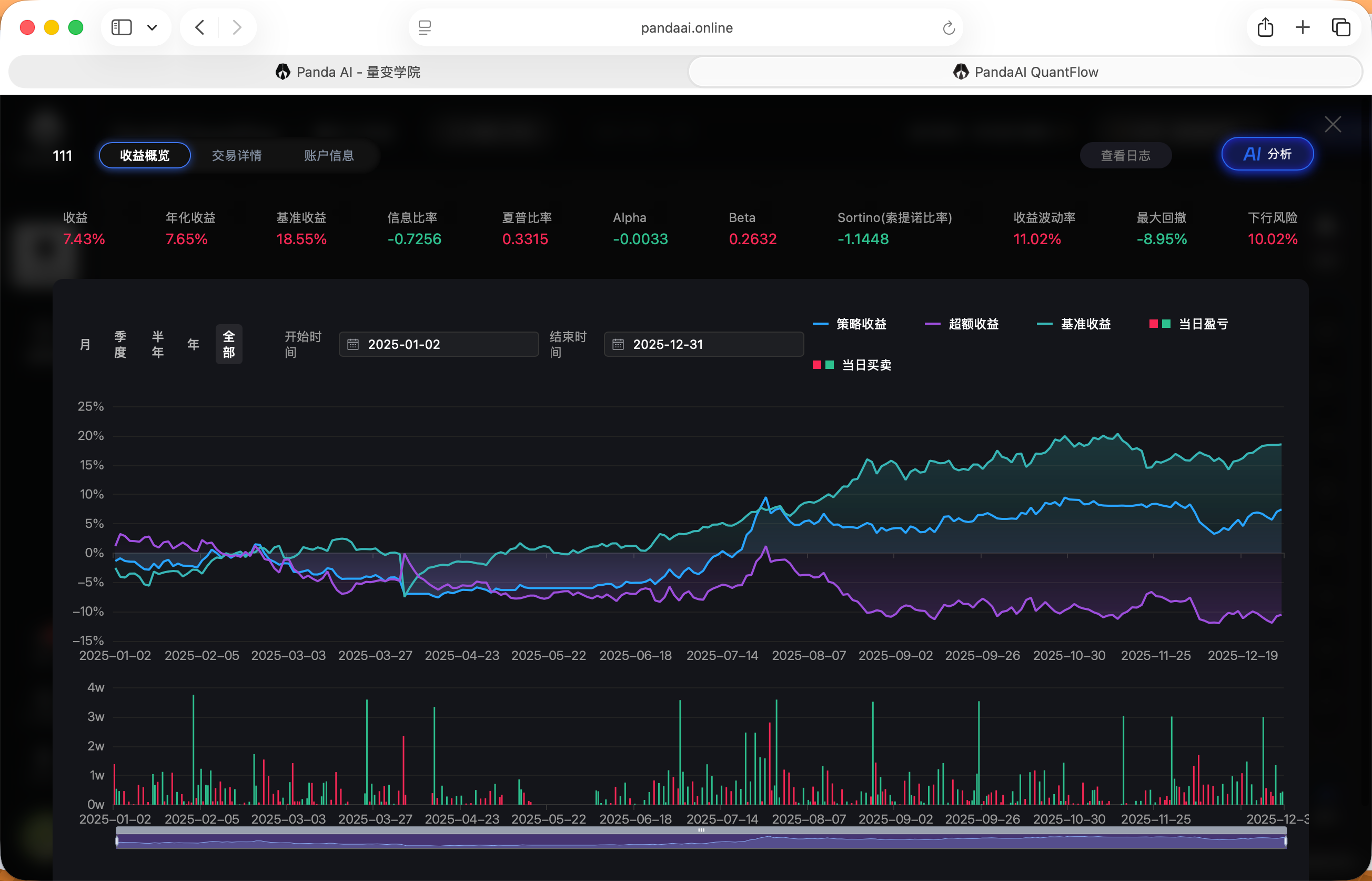Viewport: 1372px width, 881px height.
Task: Toggle the 超额收益 legend series
Action: (962, 324)
